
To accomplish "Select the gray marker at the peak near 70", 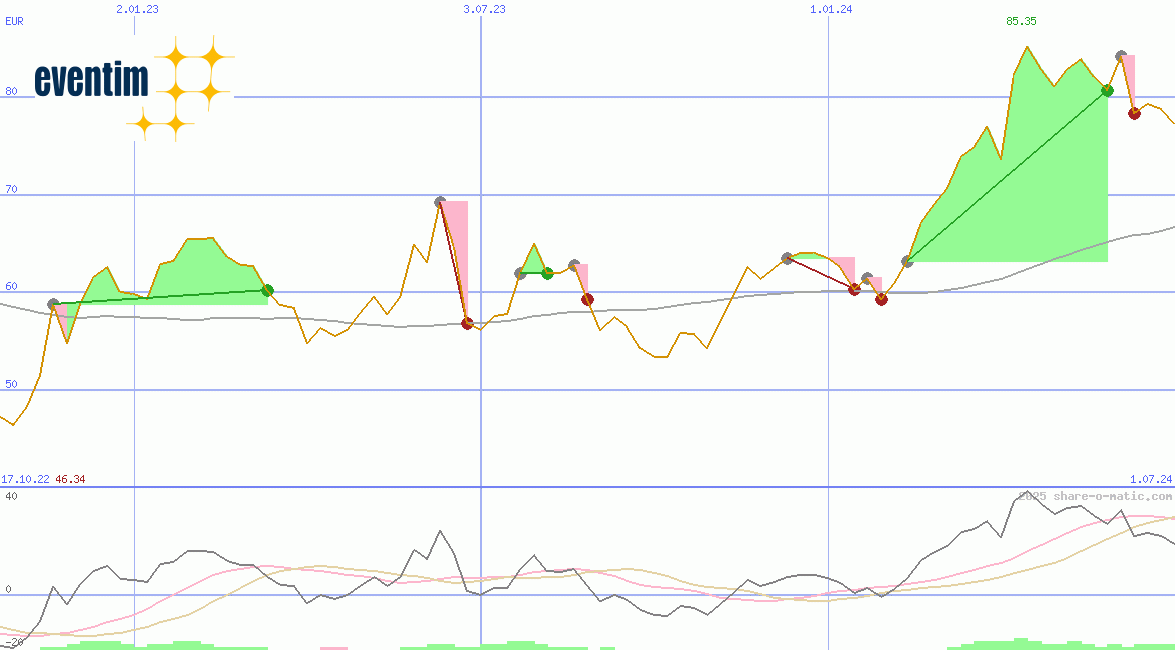I will point(440,202).
